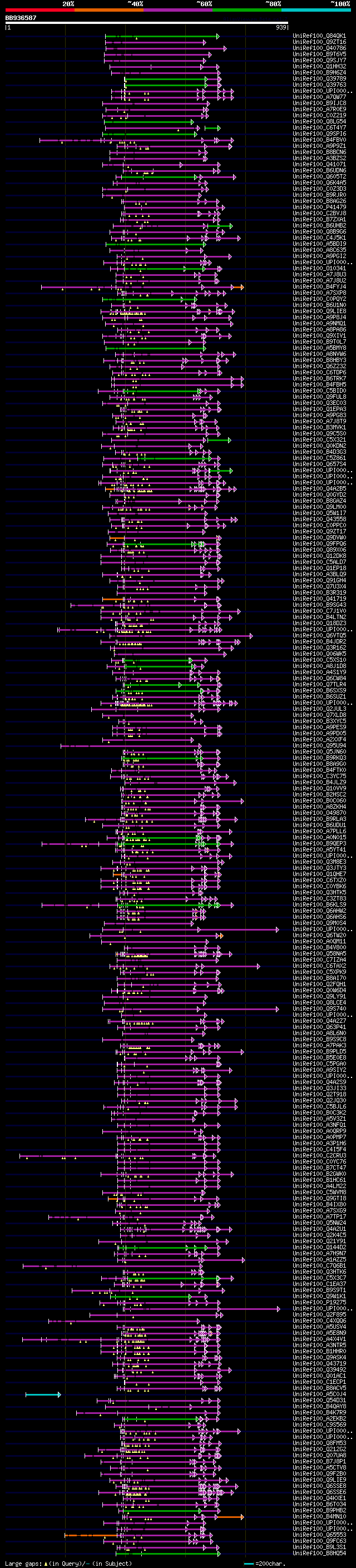
Task: Select hit label UniRef100_B9H6Z4
Action: tap(319, 72)
